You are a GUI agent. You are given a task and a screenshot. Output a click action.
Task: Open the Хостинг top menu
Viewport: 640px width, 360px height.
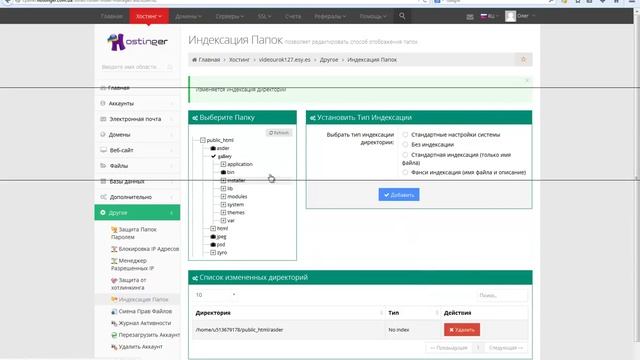[x=149, y=16]
